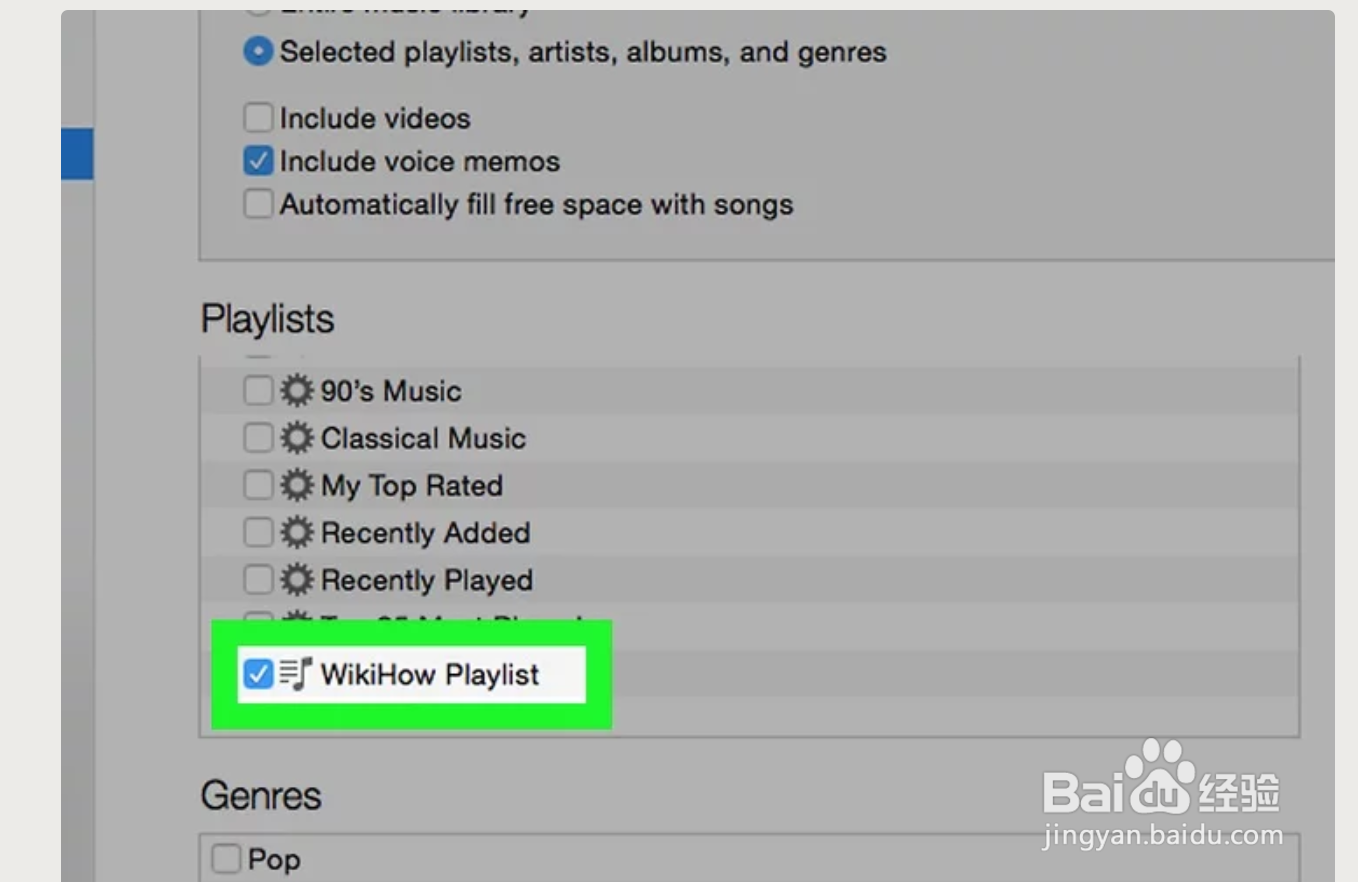1358x882 pixels.
Task: Click the Recently Added gear icon
Action: point(296,533)
